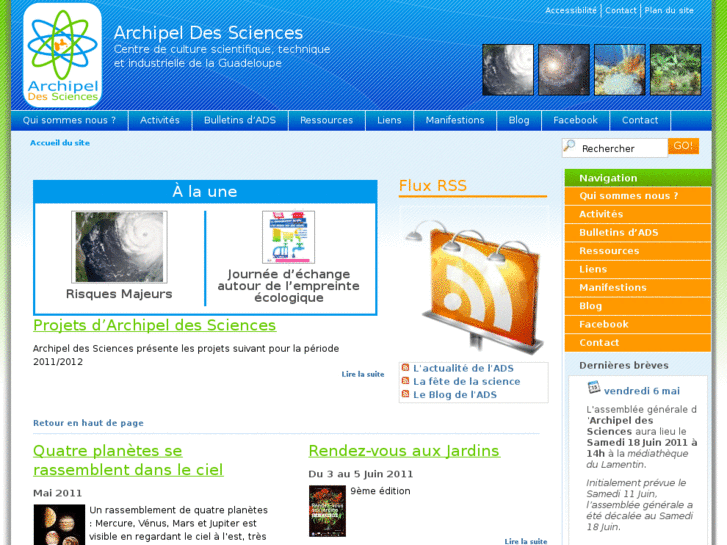This screenshot has width=727, height=545.
Task: Open the green forest header thumbnail
Action: click(x=676, y=70)
